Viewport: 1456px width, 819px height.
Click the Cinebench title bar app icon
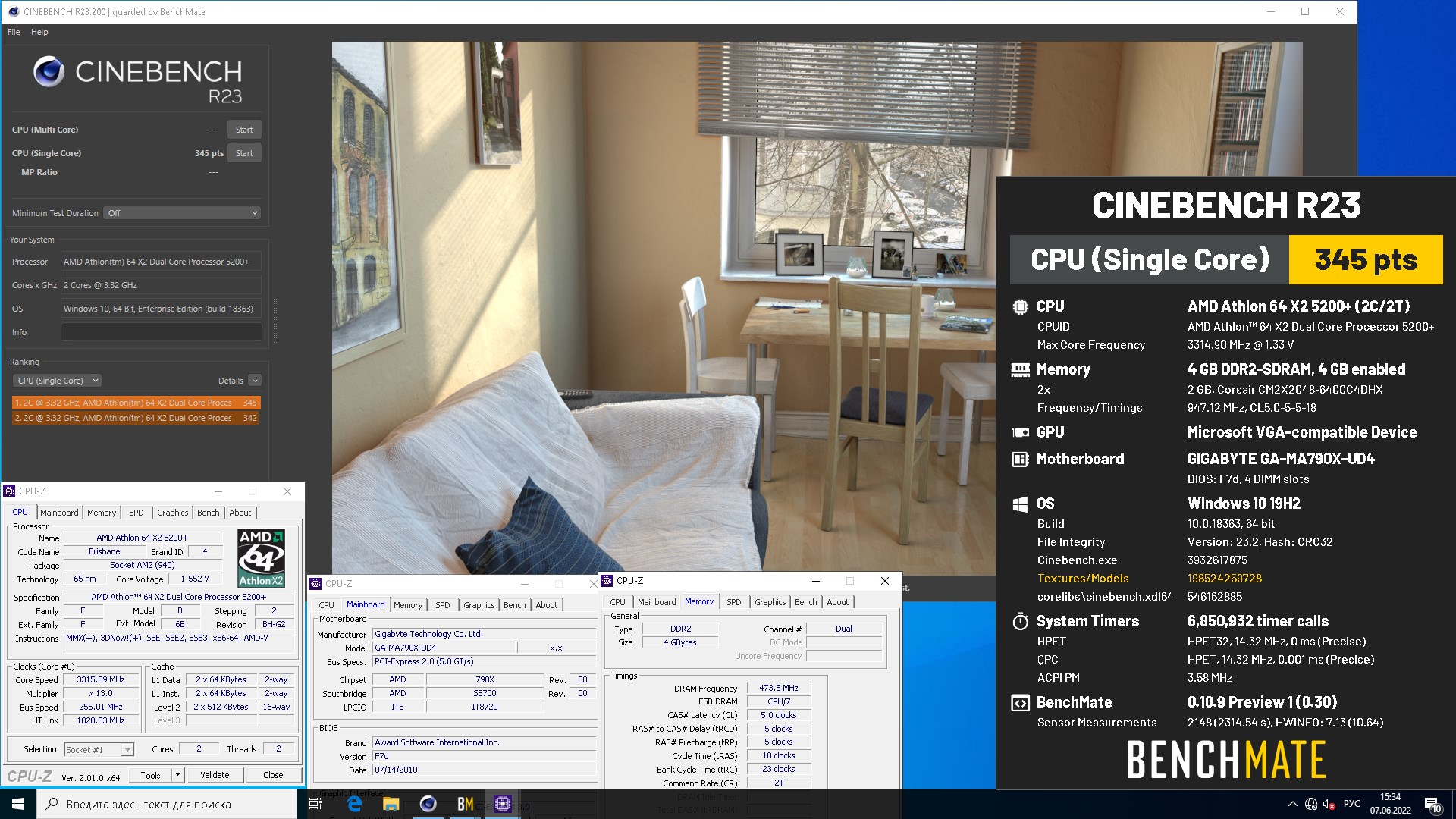pos(13,11)
